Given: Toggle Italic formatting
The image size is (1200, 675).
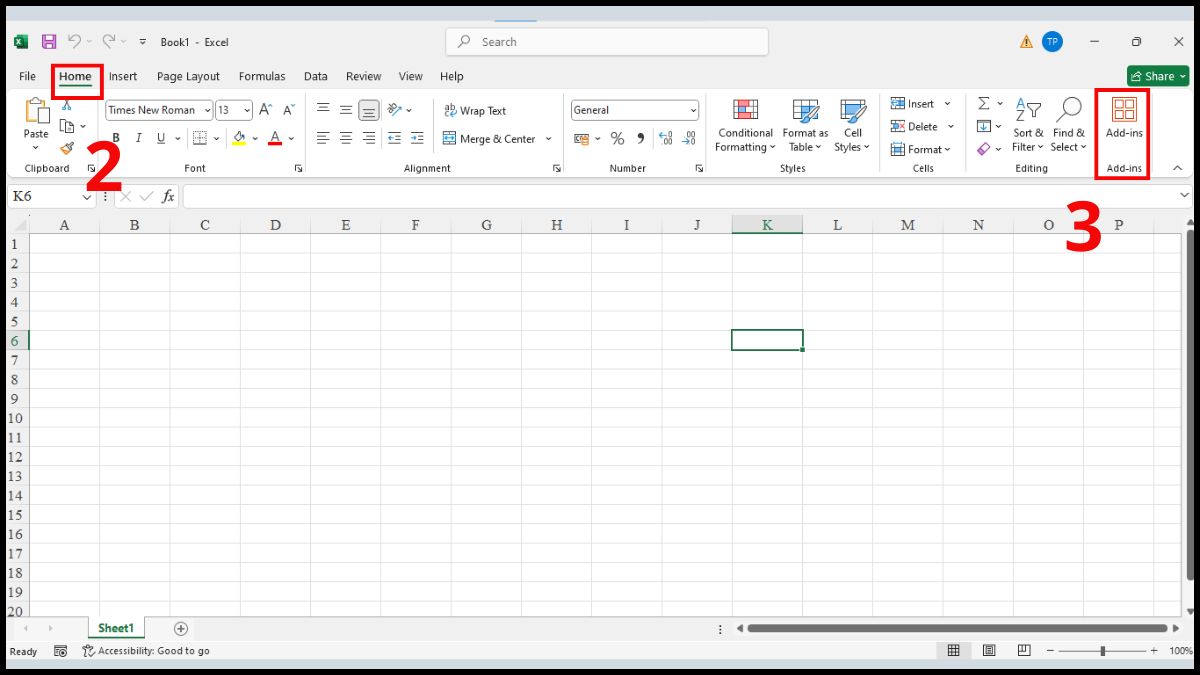Looking at the screenshot, I should [x=138, y=139].
